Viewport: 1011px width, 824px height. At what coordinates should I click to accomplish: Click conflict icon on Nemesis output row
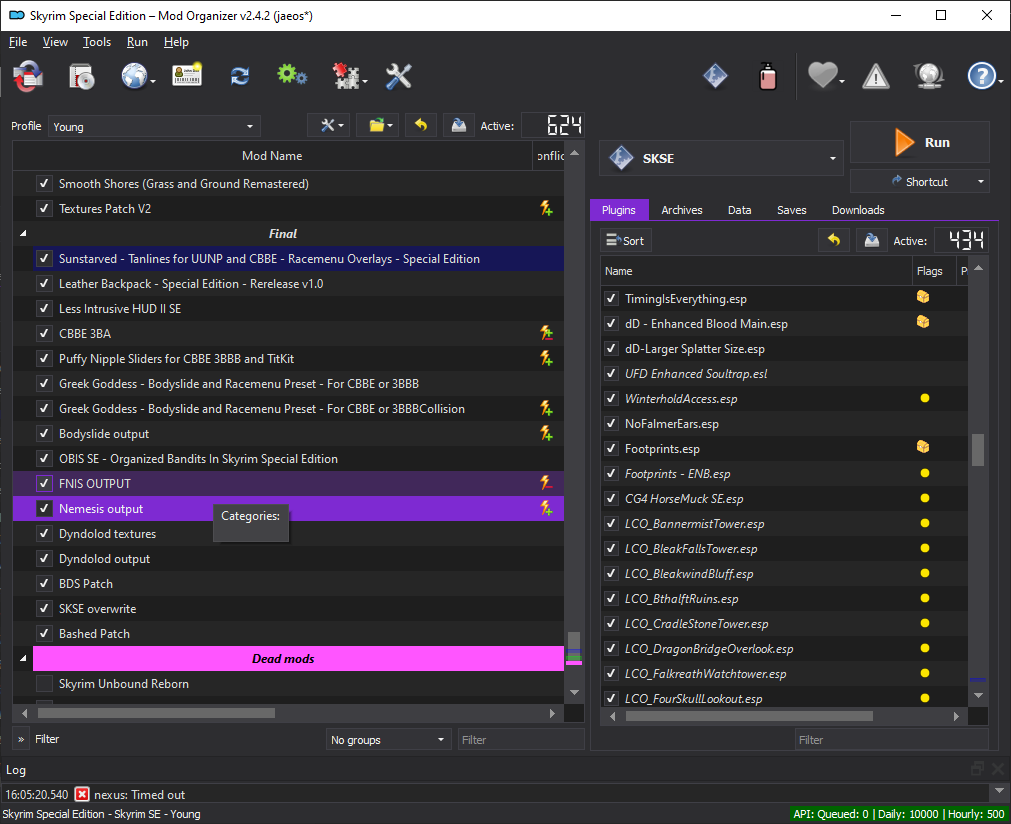[x=546, y=508]
